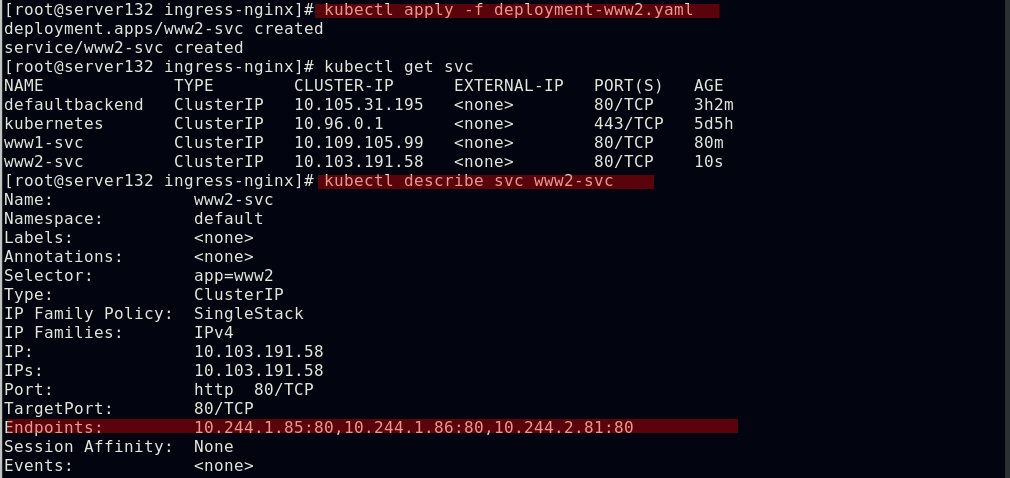
Task: Click cluster IP 10.96.0.1
Action: (338, 124)
